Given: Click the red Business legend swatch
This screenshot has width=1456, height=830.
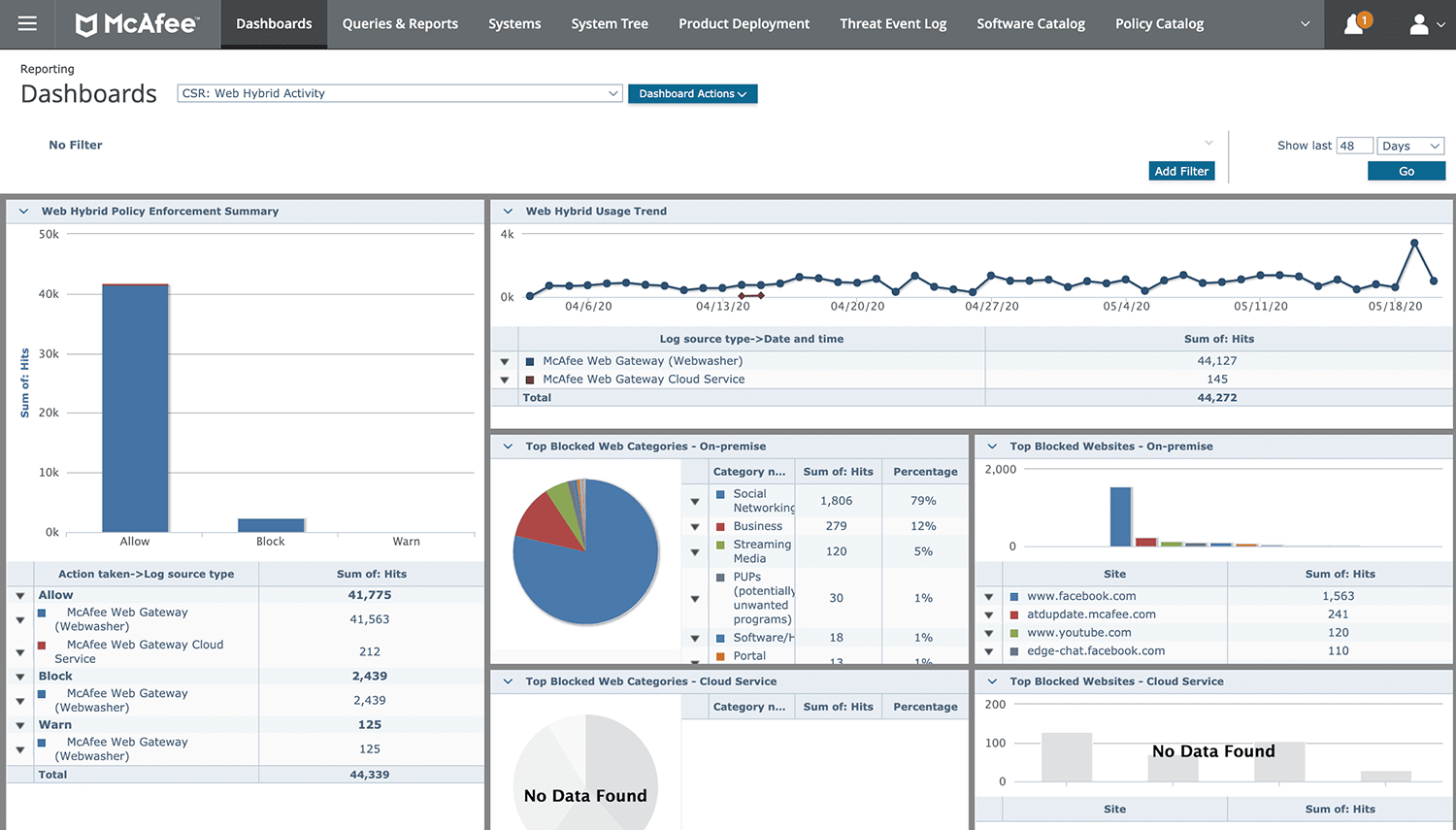Looking at the screenshot, I should click(x=720, y=526).
